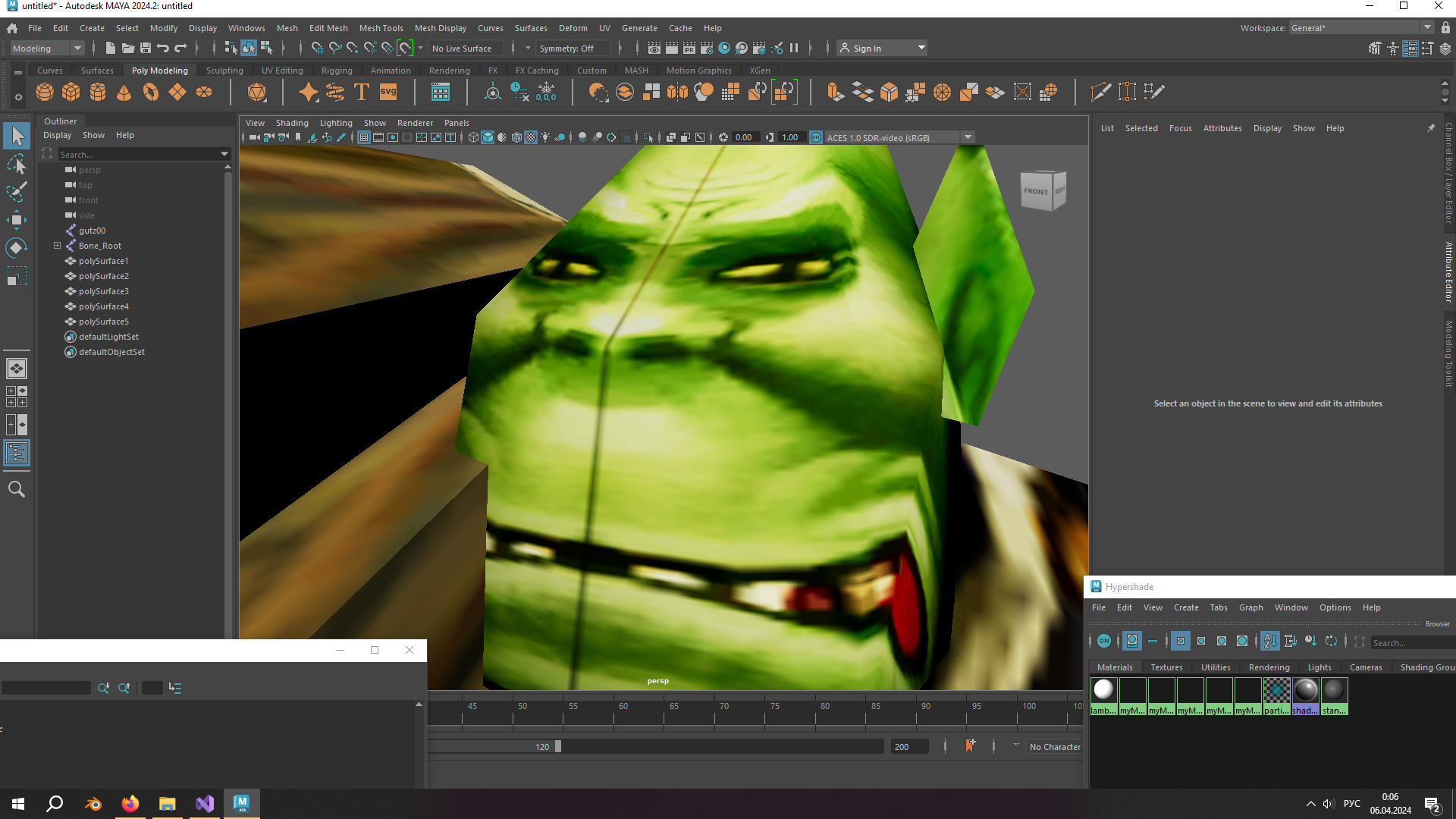
Task: Select the Paint Selection tool
Action: coord(17,192)
